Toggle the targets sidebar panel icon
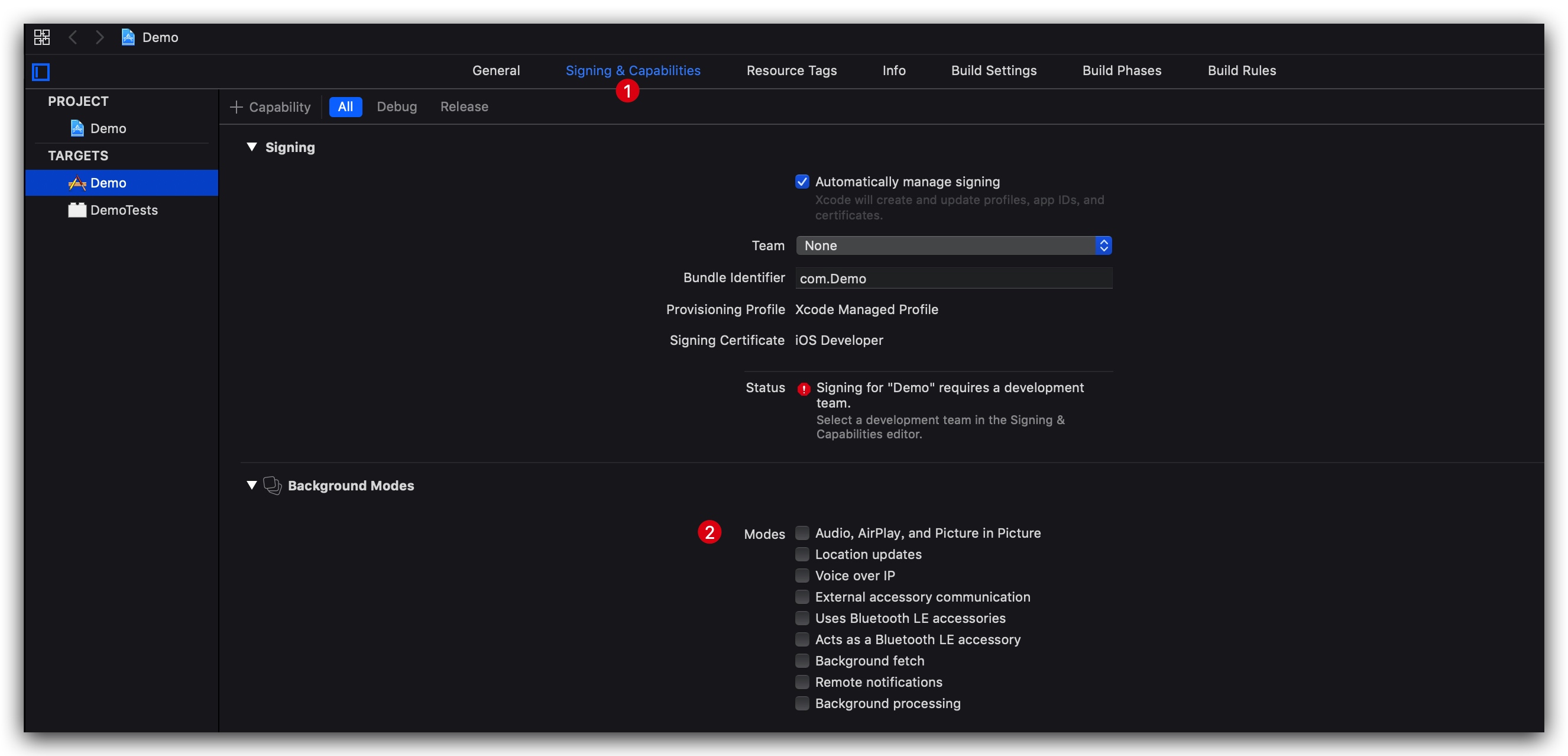 [41, 72]
